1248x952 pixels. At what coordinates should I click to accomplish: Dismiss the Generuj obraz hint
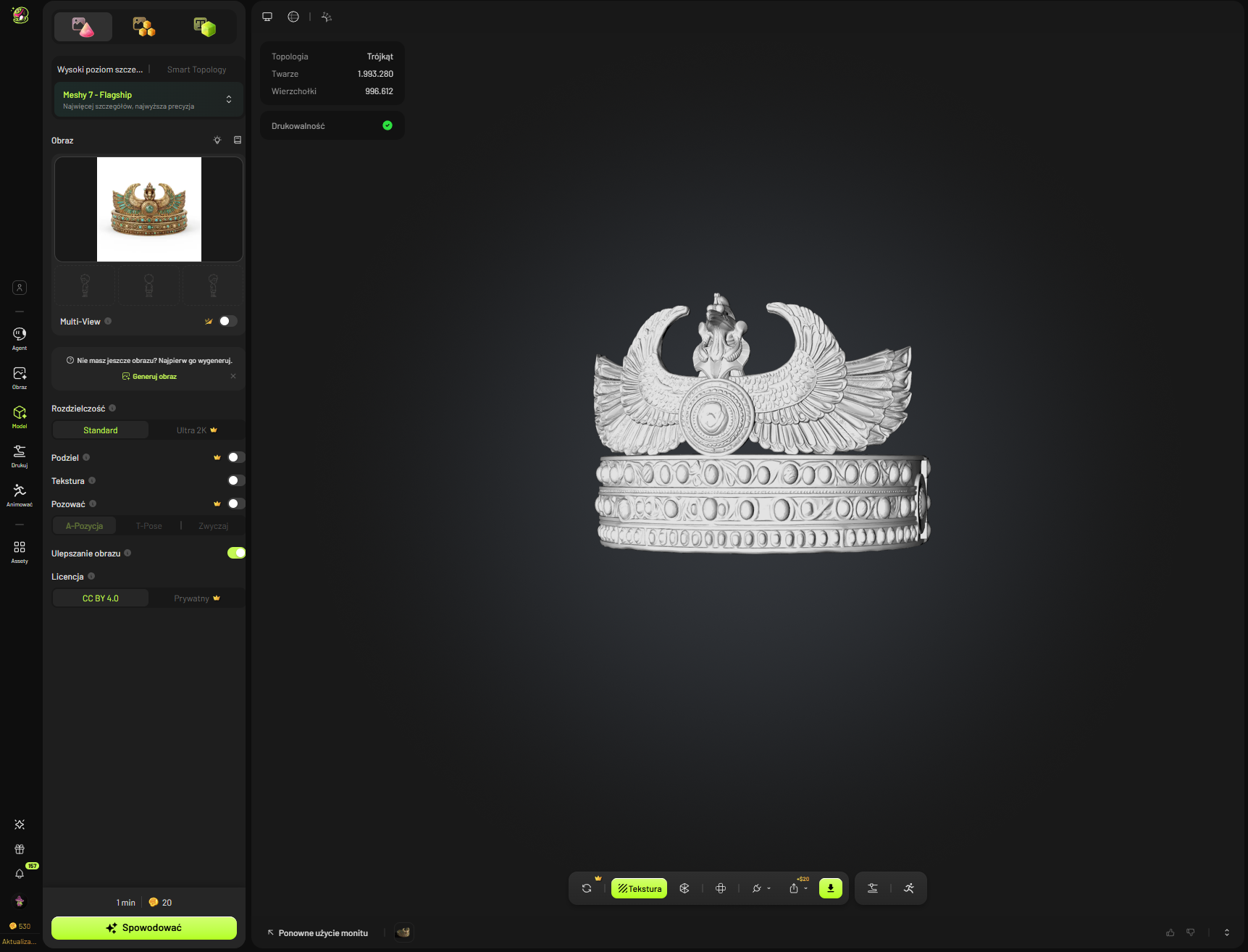point(233,376)
